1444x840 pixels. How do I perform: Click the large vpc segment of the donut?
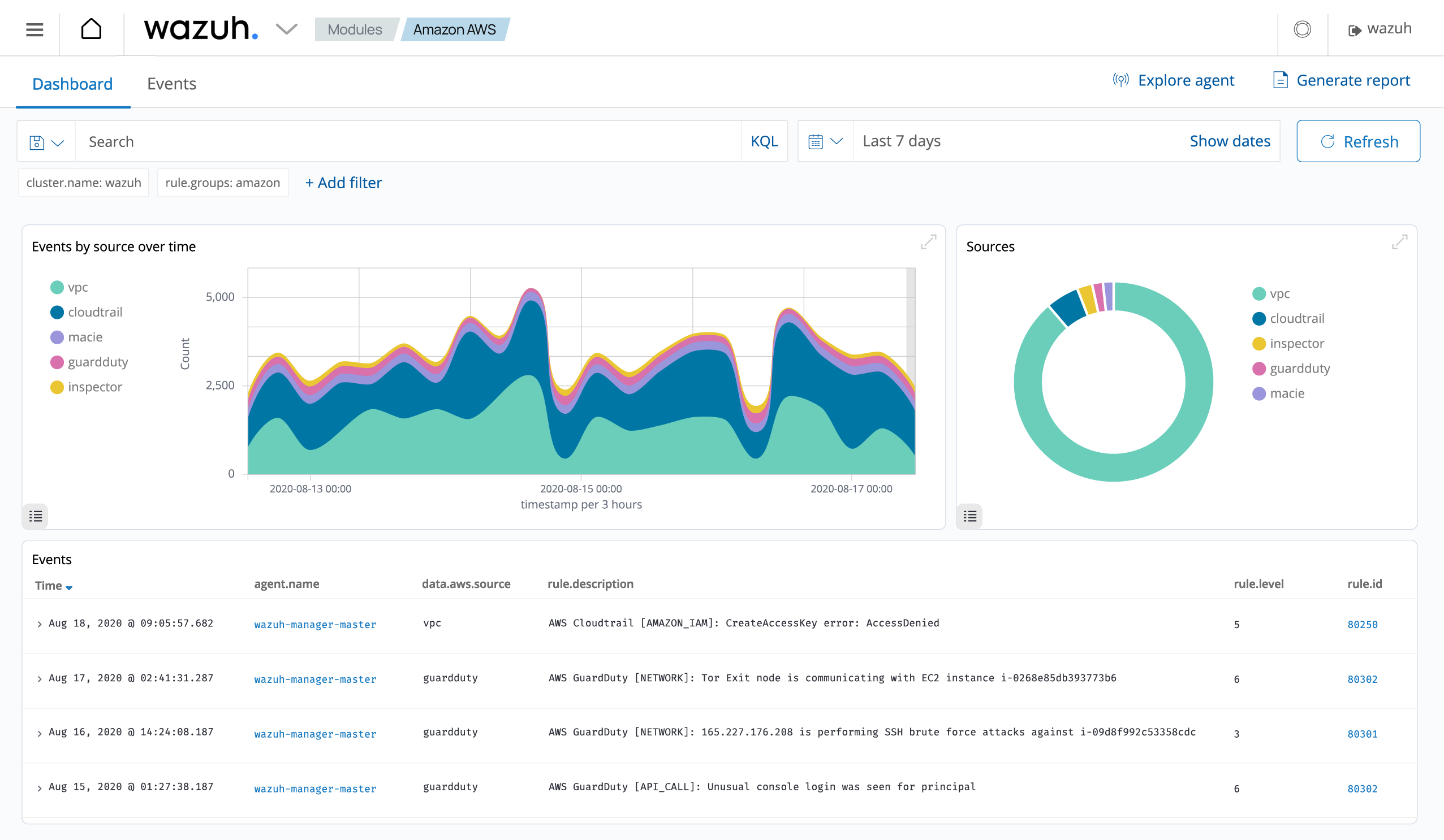click(x=1114, y=469)
